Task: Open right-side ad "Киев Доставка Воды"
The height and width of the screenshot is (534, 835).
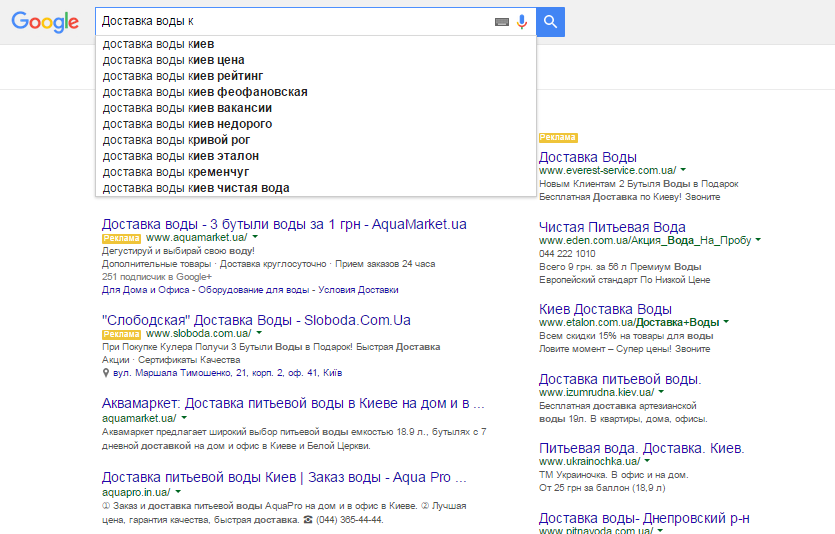Action: (605, 309)
